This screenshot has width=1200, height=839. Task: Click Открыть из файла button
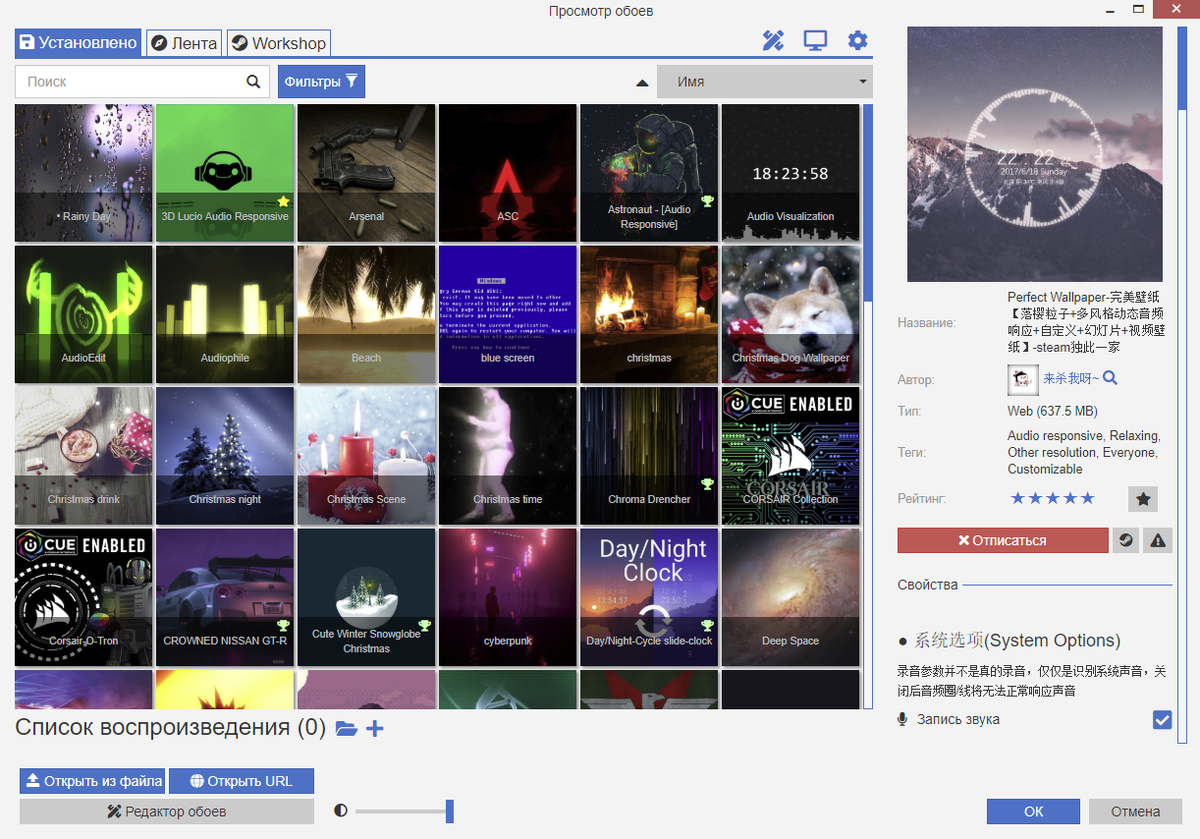pos(92,781)
